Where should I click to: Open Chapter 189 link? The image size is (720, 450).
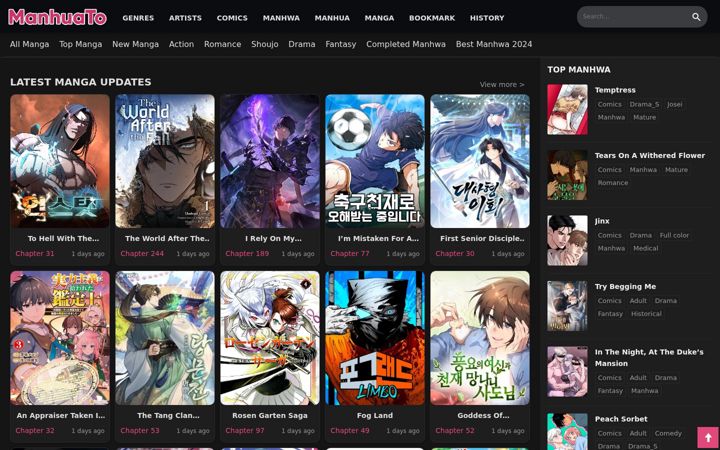(247, 253)
